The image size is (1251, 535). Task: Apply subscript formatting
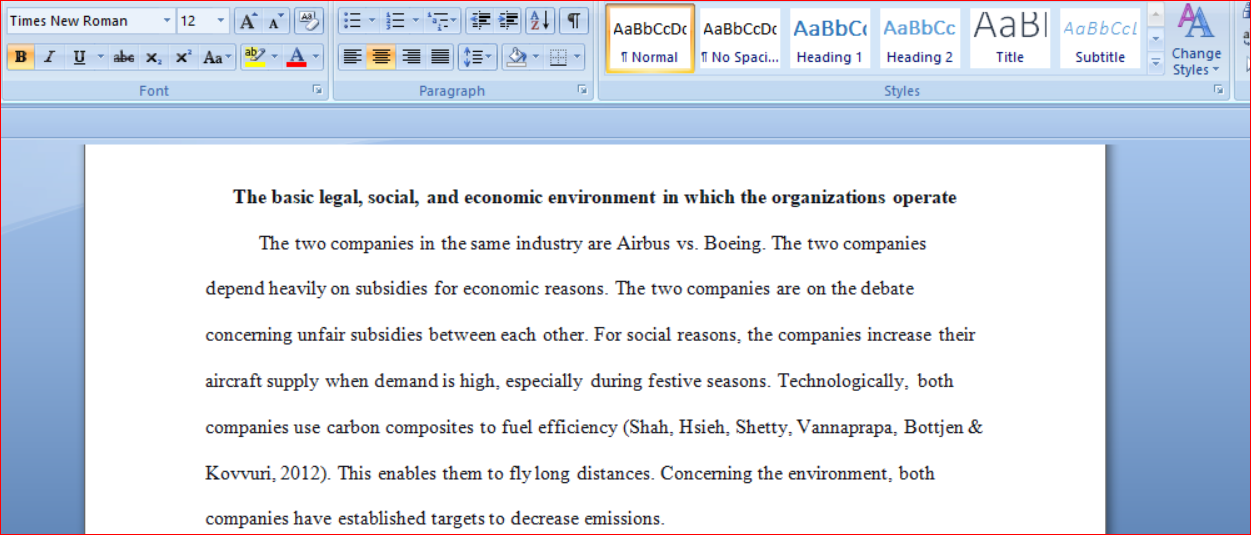153,57
